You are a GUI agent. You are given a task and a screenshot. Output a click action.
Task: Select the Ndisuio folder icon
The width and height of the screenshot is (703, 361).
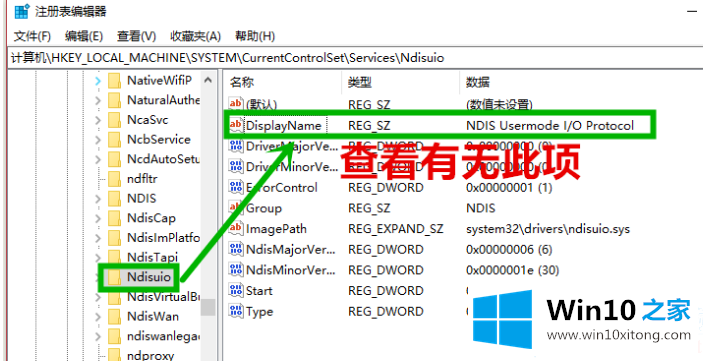[115, 277]
